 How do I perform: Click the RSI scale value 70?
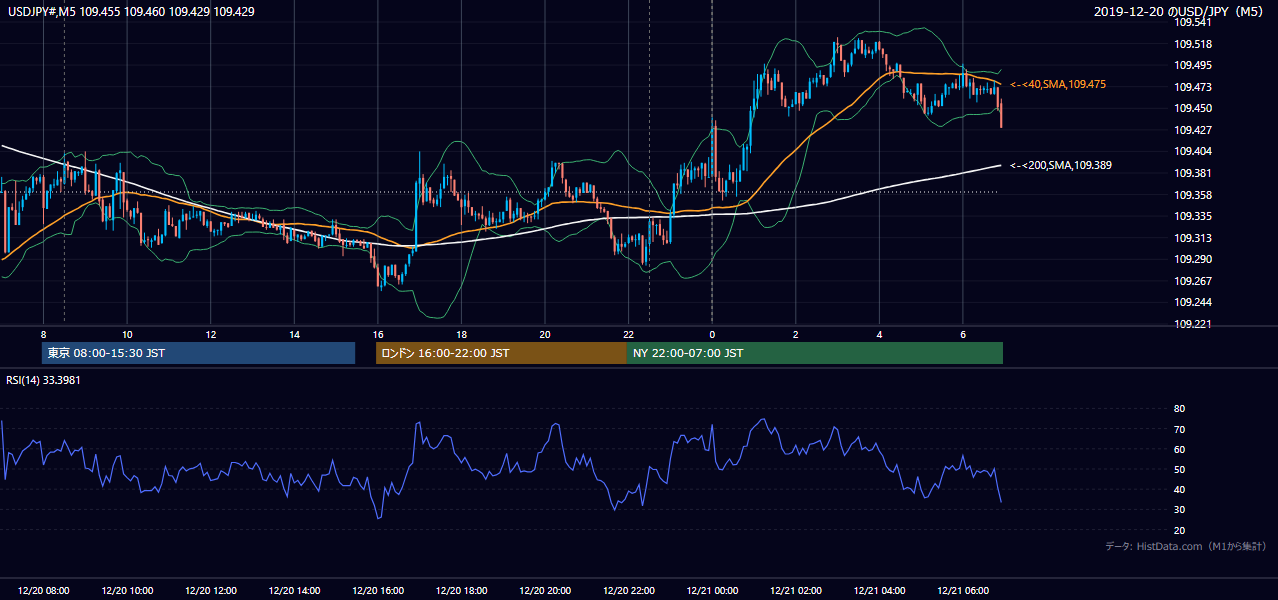pos(1179,429)
